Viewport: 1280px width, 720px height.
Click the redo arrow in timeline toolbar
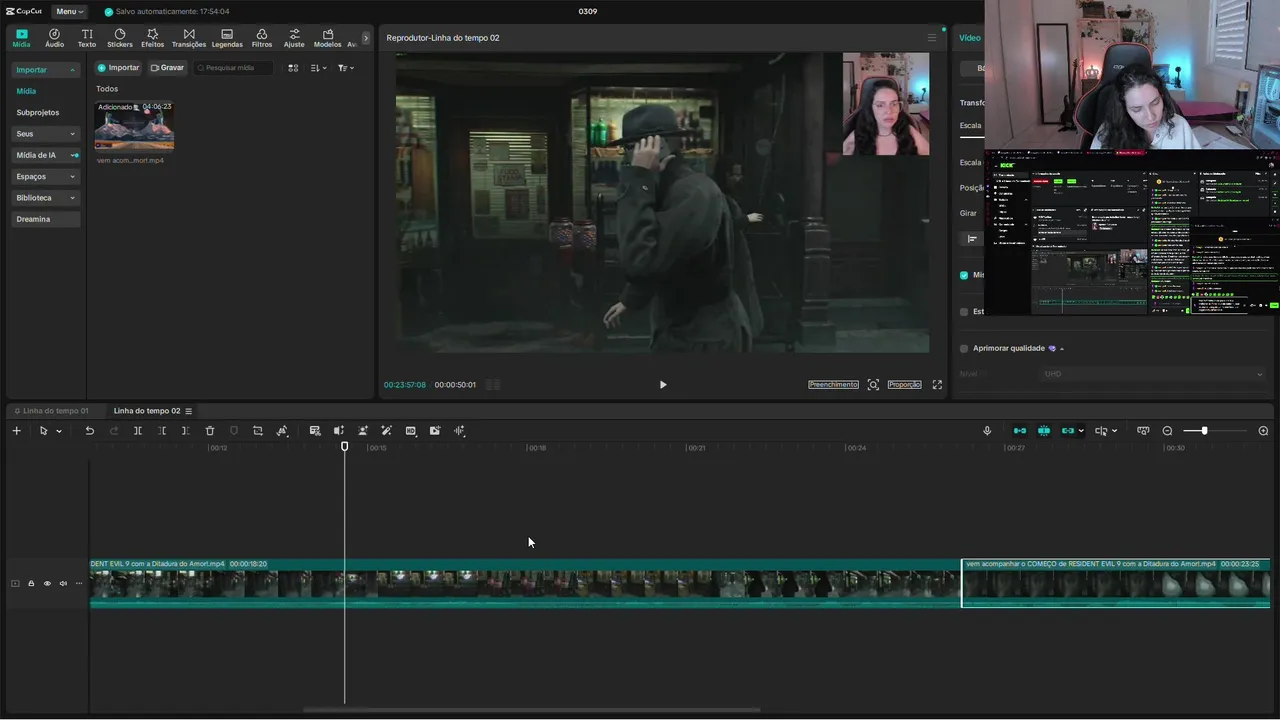pyautogui.click(x=113, y=431)
